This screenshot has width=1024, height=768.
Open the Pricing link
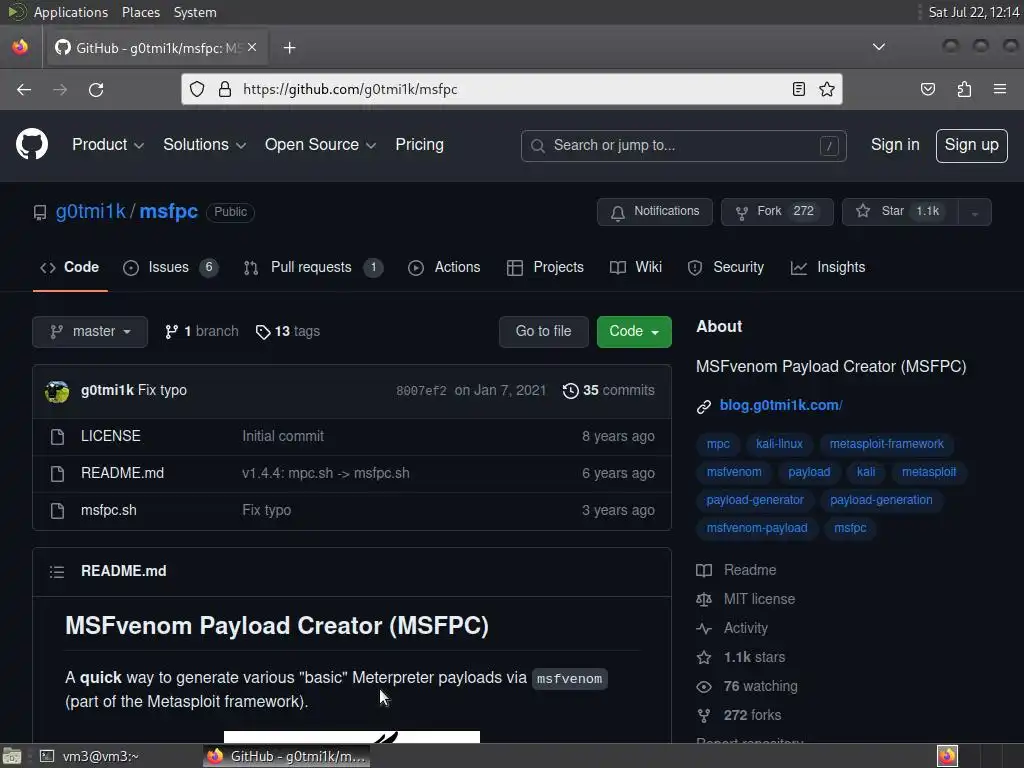tap(419, 145)
